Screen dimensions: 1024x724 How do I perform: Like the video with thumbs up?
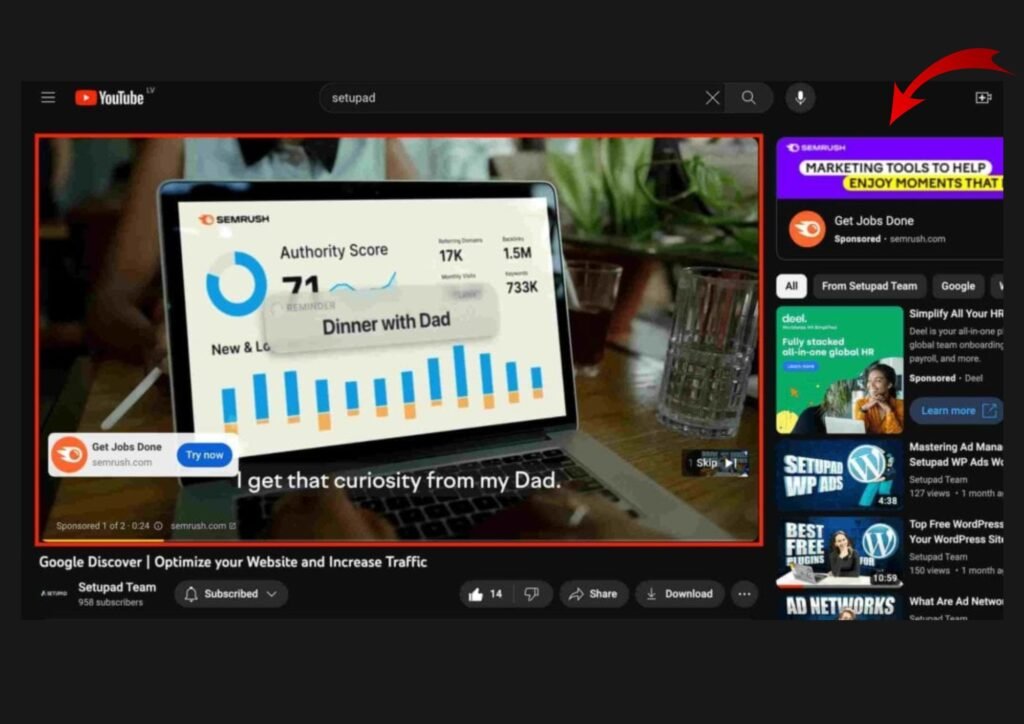[486, 594]
